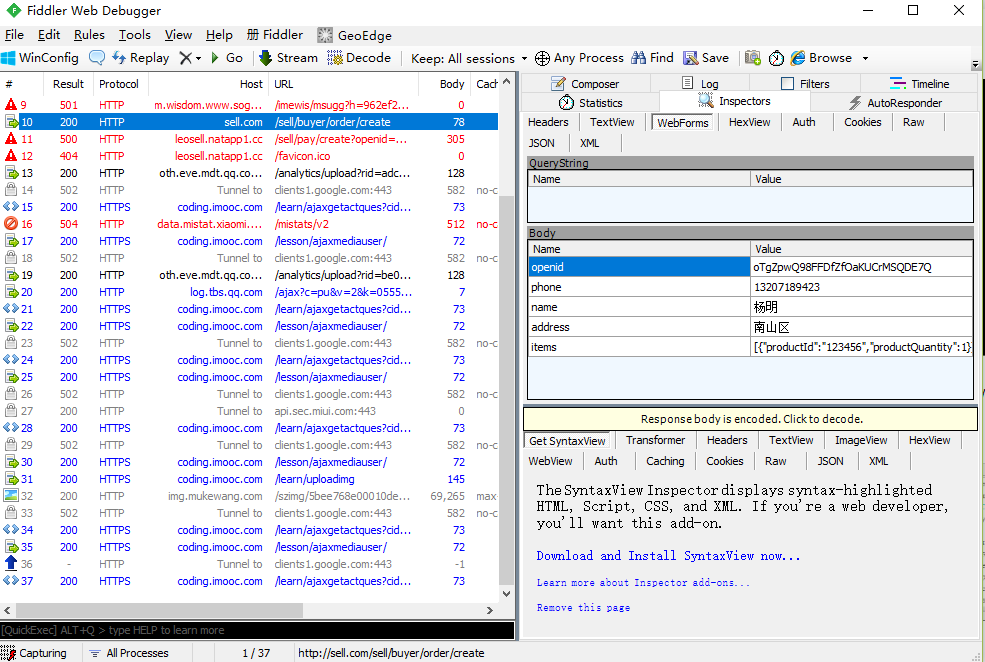Expand the Browse dropdown arrow
This screenshot has height=662, width=985.
tap(865, 58)
